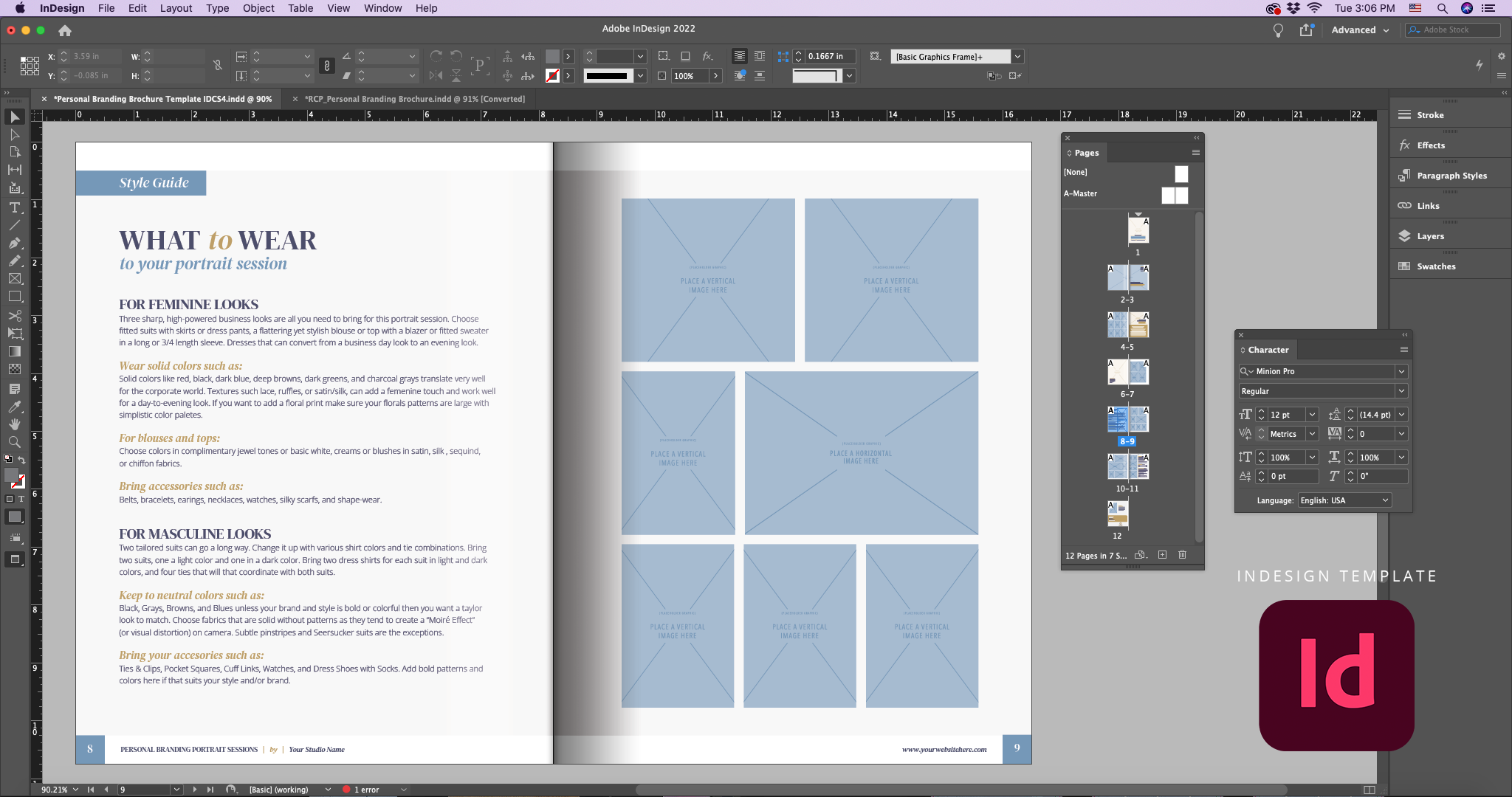Grab the Hand tool
Screen dimensions: 1512x797
click(15, 424)
